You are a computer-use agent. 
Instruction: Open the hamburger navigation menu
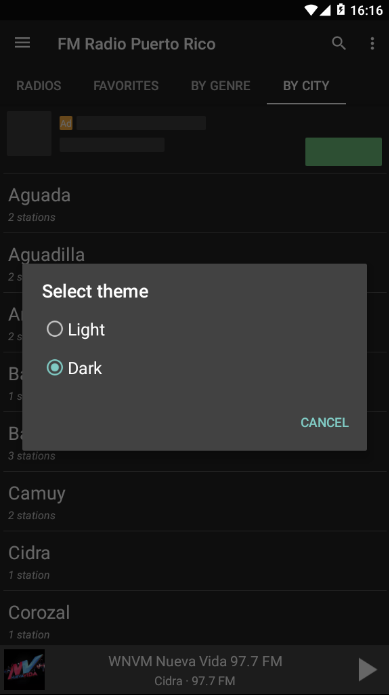point(23,43)
